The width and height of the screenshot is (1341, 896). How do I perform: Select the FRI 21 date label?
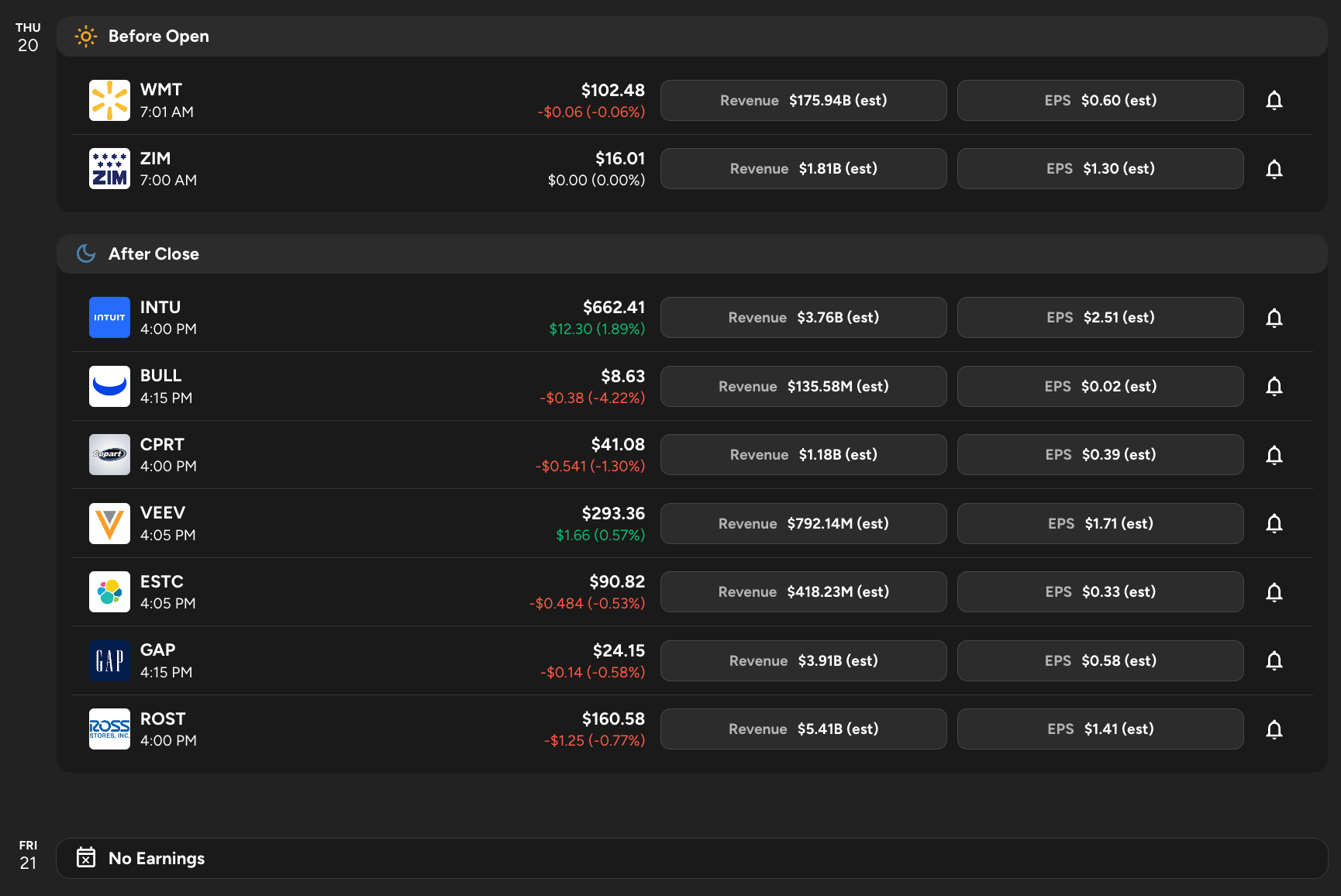(28, 855)
